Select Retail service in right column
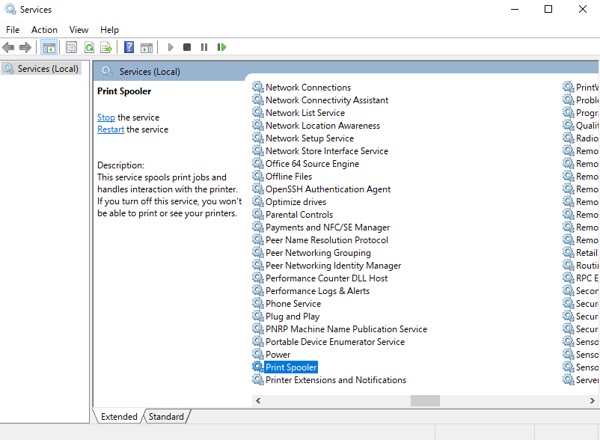 pyautogui.click(x=586, y=253)
